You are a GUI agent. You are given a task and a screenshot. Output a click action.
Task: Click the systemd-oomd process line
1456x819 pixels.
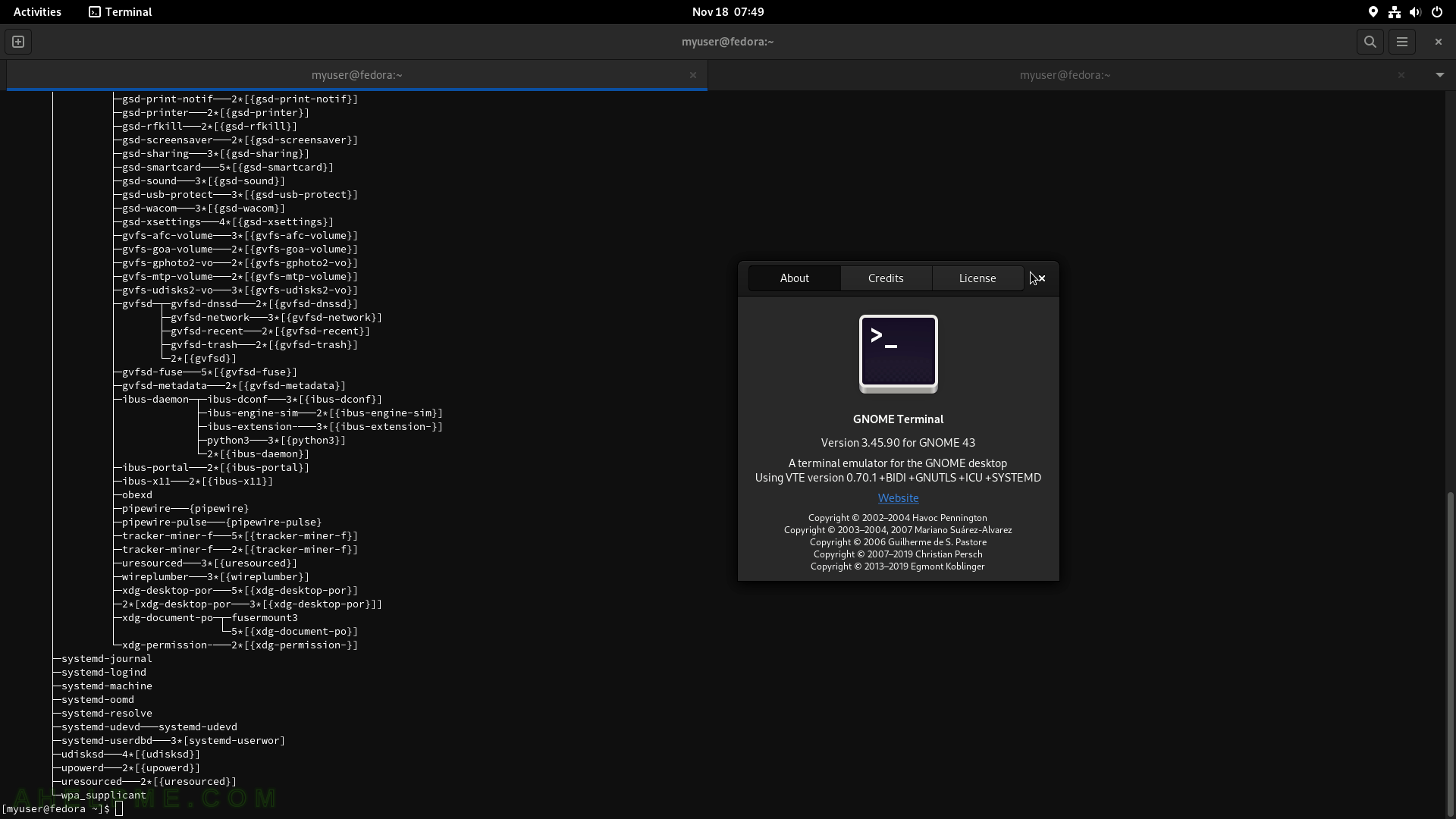pyautogui.click(x=97, y=700)
